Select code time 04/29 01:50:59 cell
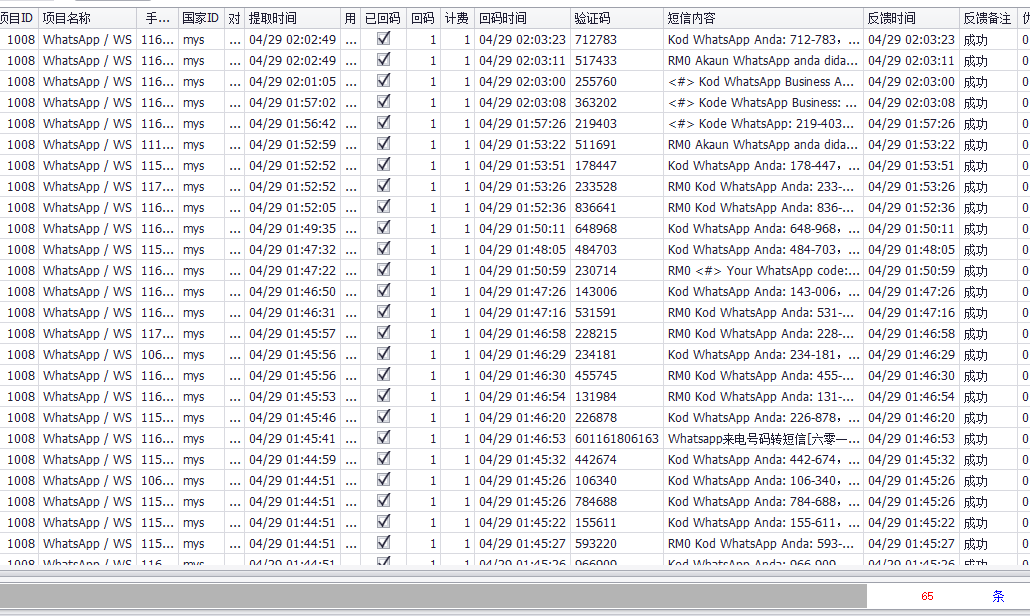Screen dimensions: 1030x616 click(x=522, y=271)
